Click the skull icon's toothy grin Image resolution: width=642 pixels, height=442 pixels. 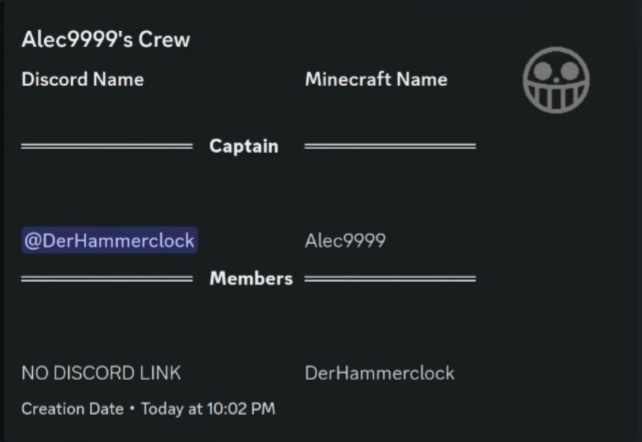[x=556, y=95]
